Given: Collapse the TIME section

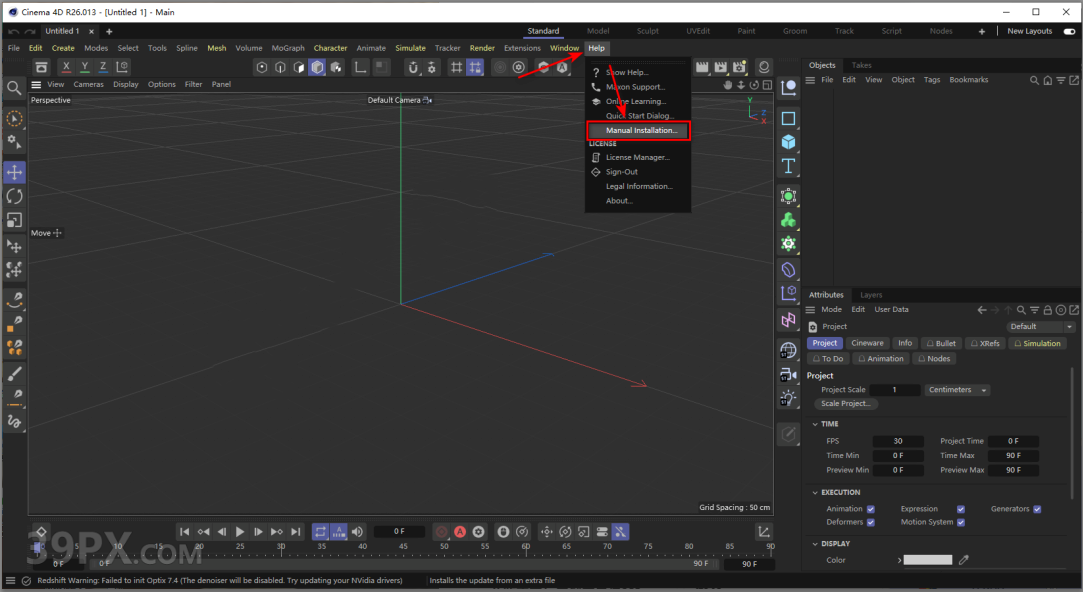Looking at the screenshot, I should pyautogui.click(x=816, y=424).
